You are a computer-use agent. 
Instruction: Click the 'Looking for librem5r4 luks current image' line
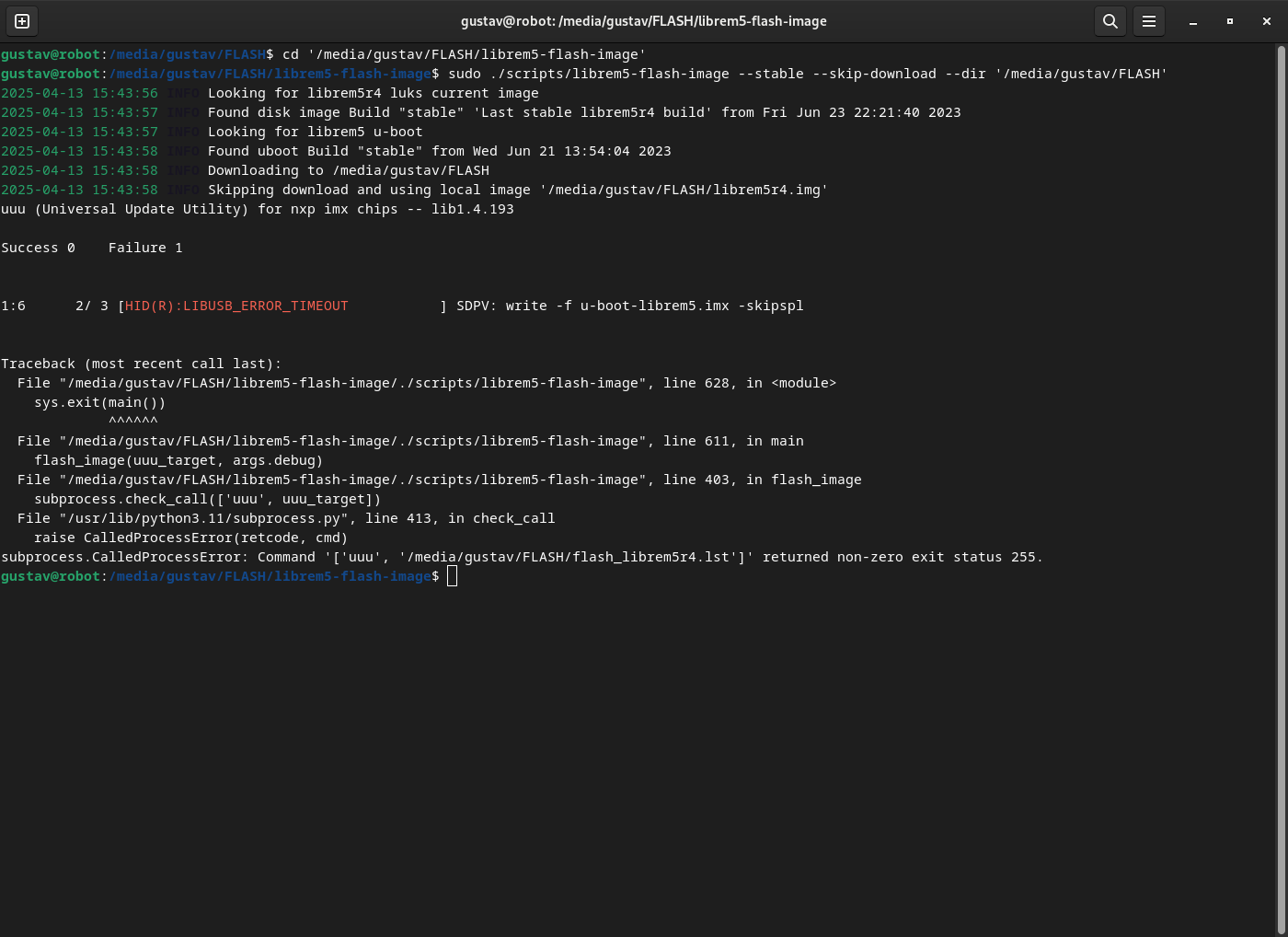[374, 93]
